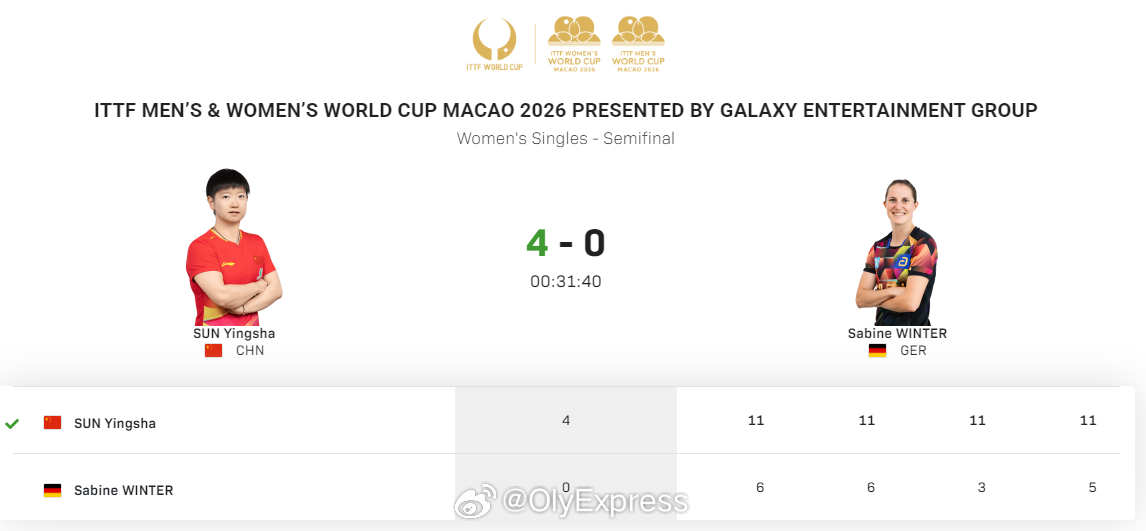1146x531 pixels.
Task: Select SUN Yingsha row in the score table
Action: [566, 421]
